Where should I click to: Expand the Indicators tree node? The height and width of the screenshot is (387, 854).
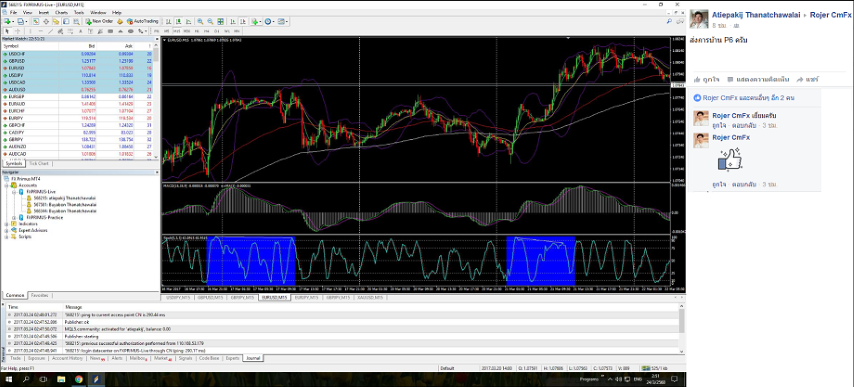pyautogui.click(x=7, y=224)
